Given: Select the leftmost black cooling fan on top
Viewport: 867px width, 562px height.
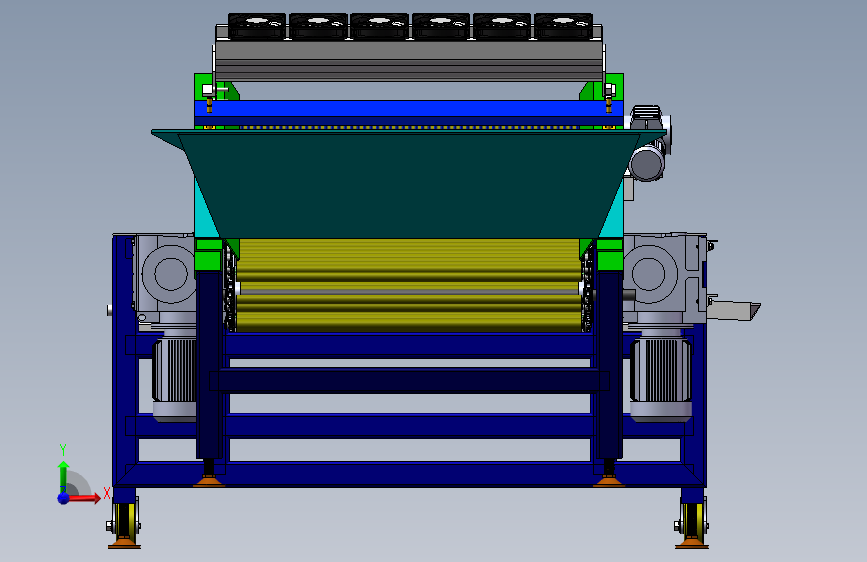Looking at the screenshot, I should click(257, 27).
